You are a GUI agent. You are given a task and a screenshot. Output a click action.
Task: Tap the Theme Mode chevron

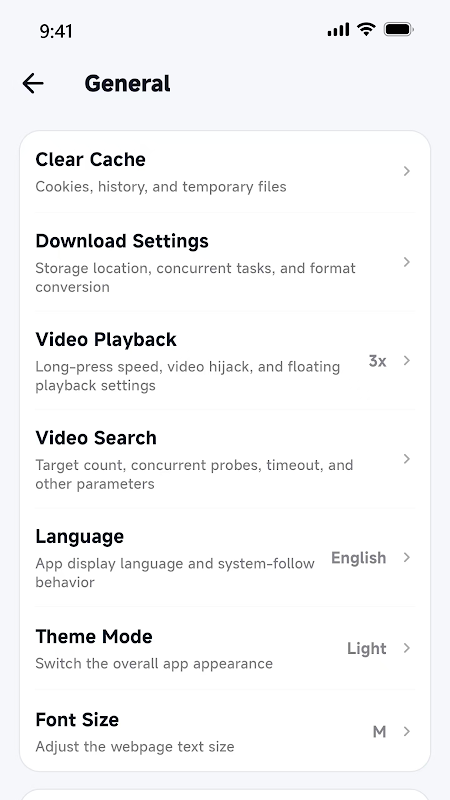tap(407, 648)
